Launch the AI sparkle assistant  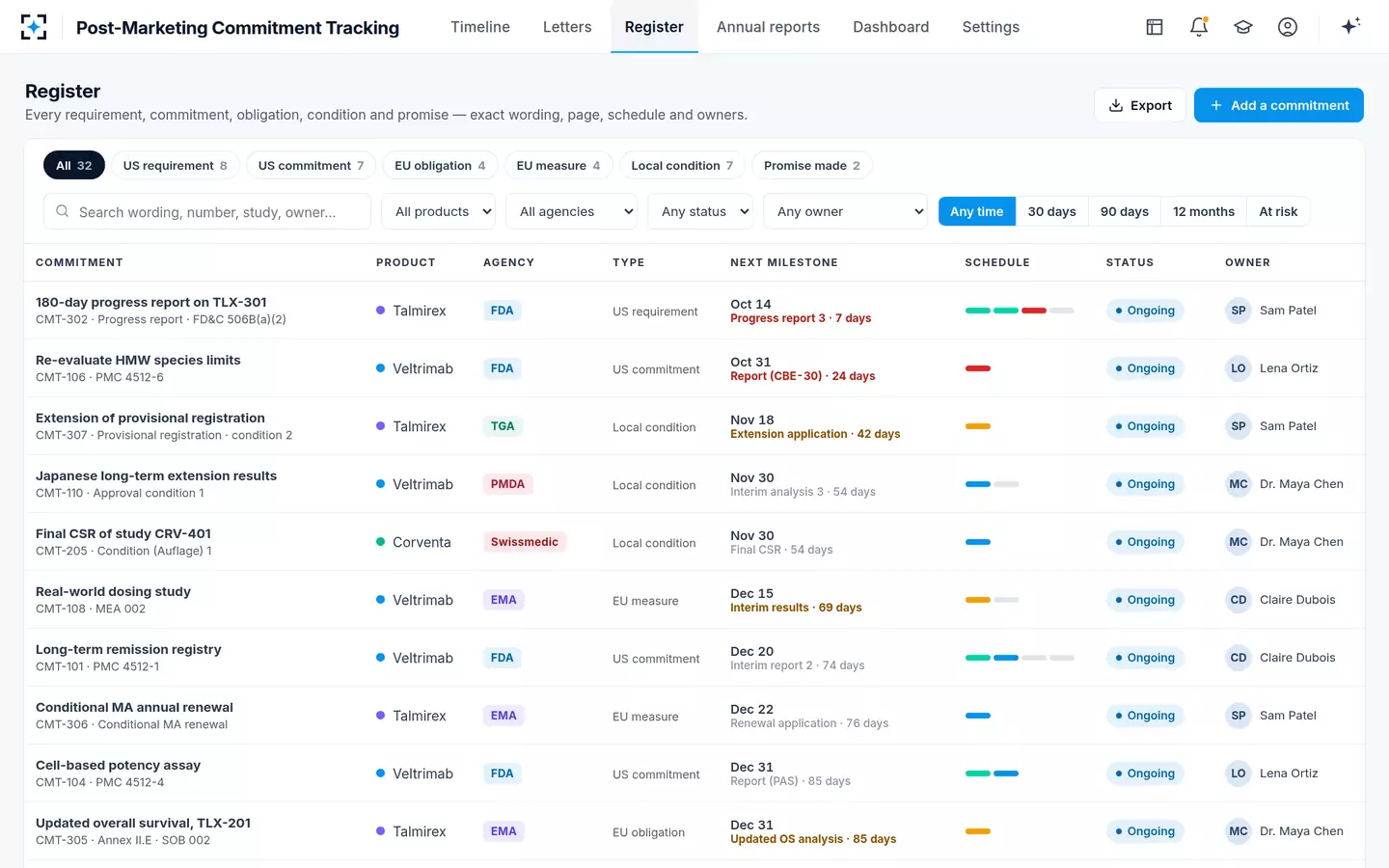(x=1350, y=26)
